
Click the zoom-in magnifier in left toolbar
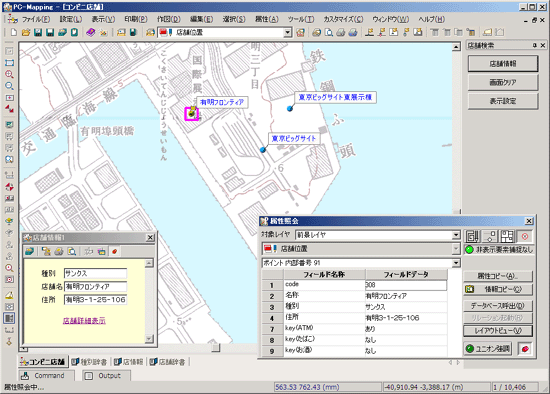9,74
